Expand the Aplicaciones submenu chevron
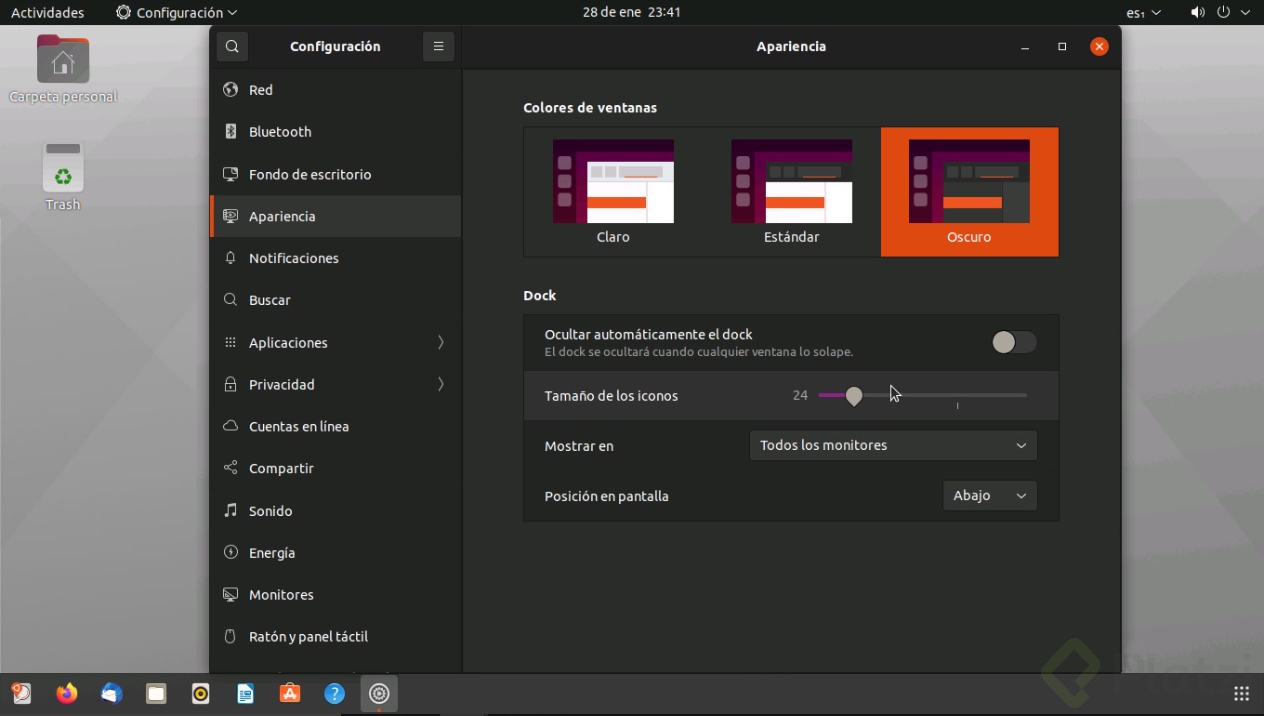The height and width of the screenshot is (716, 1264). click(x=441, y=342)
